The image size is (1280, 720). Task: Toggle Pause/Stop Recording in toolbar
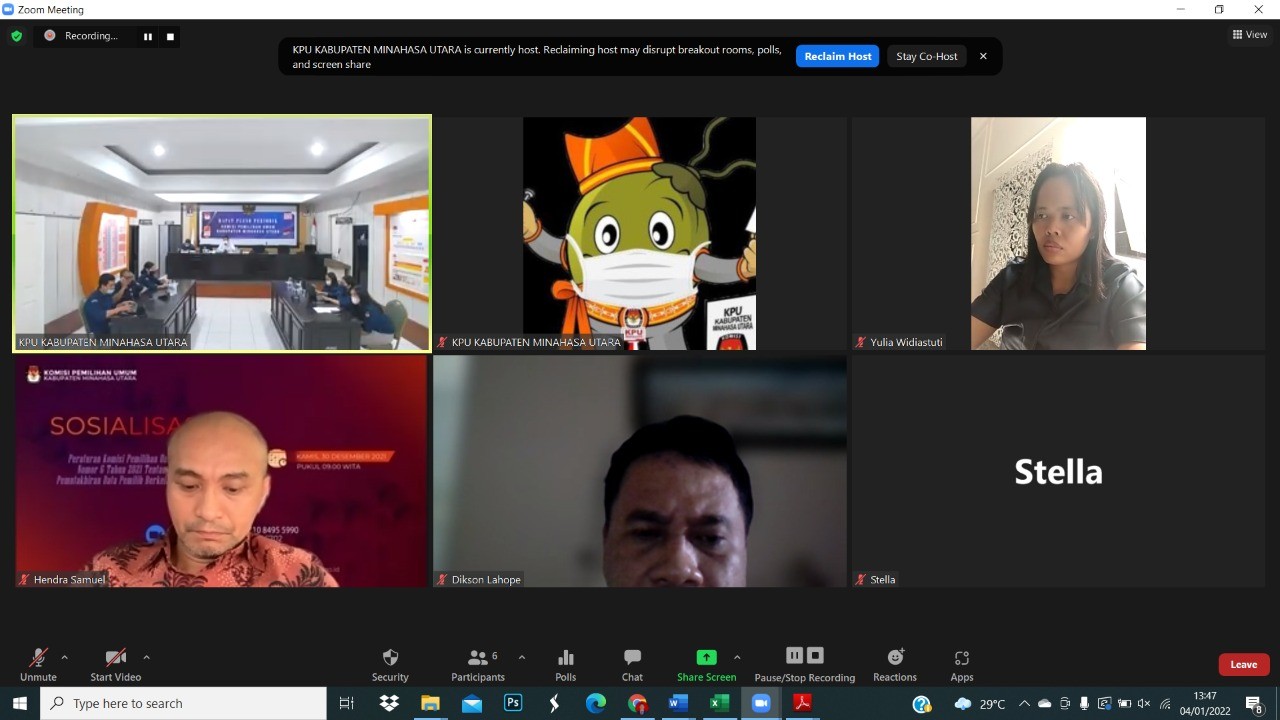(804, 664)
